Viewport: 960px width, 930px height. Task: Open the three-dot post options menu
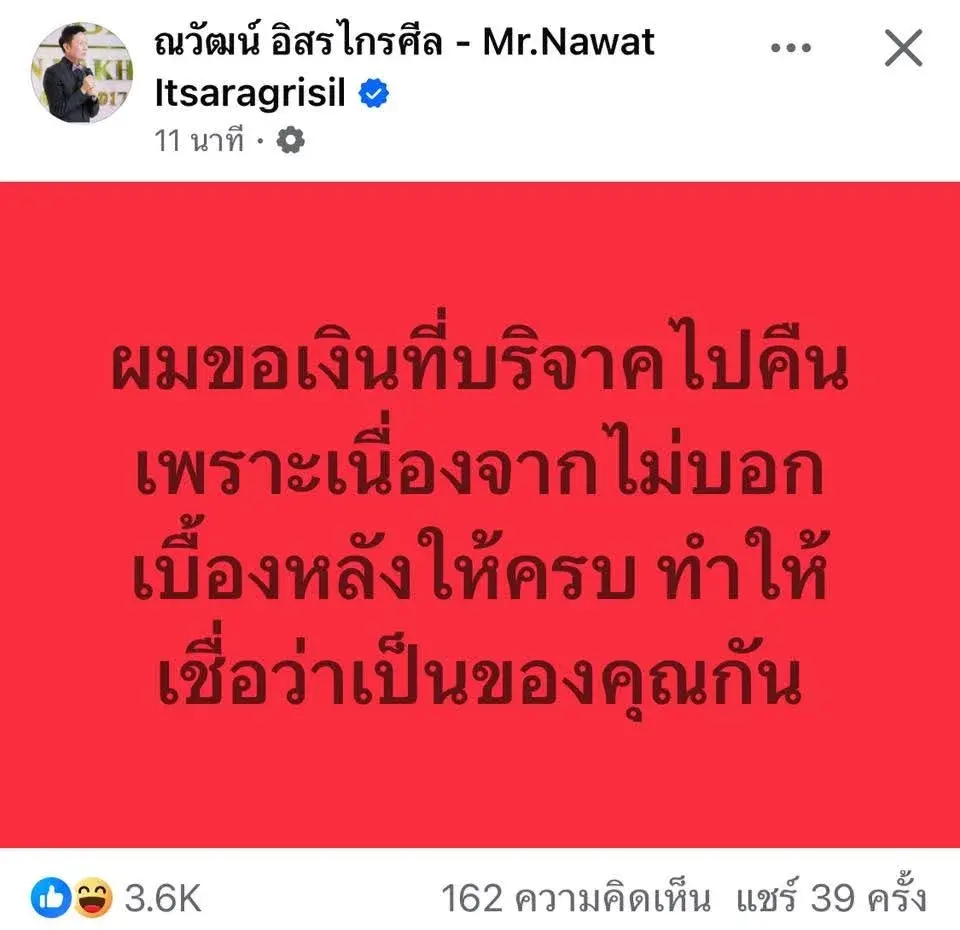(x=790, y=48)
